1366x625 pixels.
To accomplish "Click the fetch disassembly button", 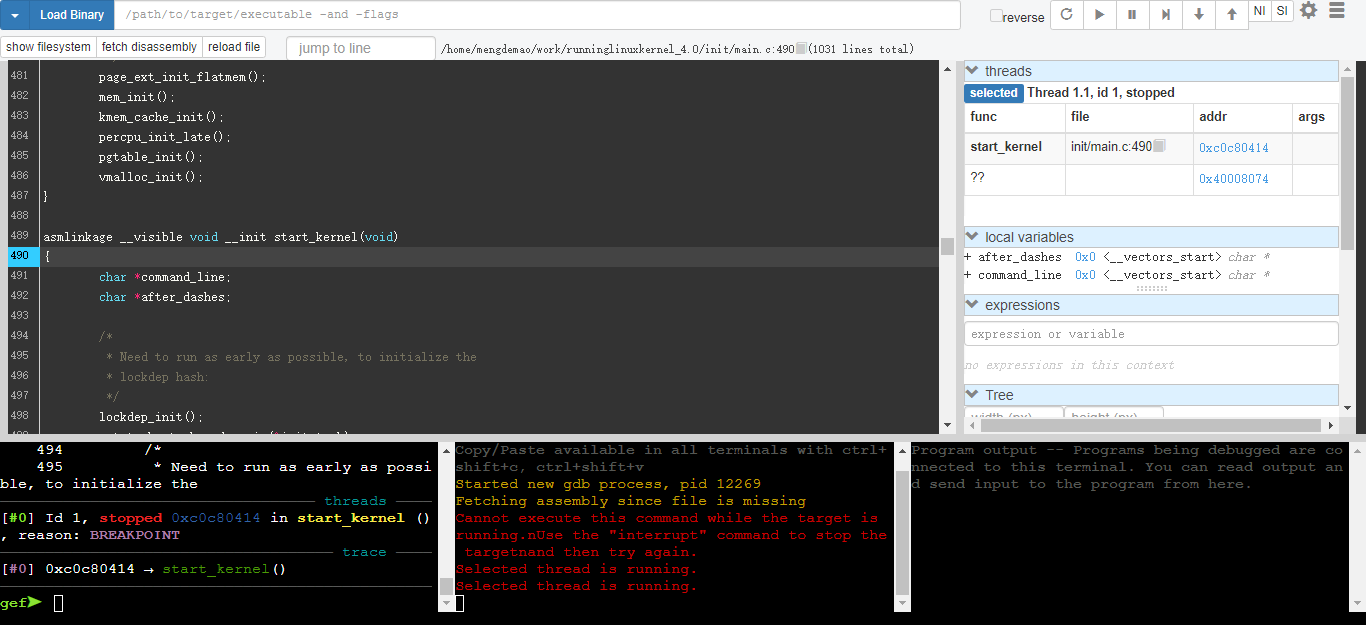I will (149, 47).
